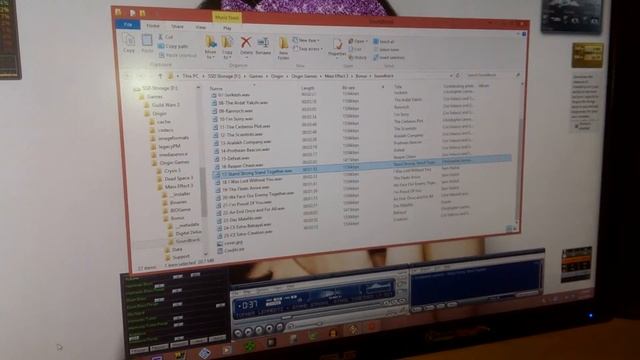Click History in the Open group
Viewport: 640px width, 360px height.
click(358, 58)
